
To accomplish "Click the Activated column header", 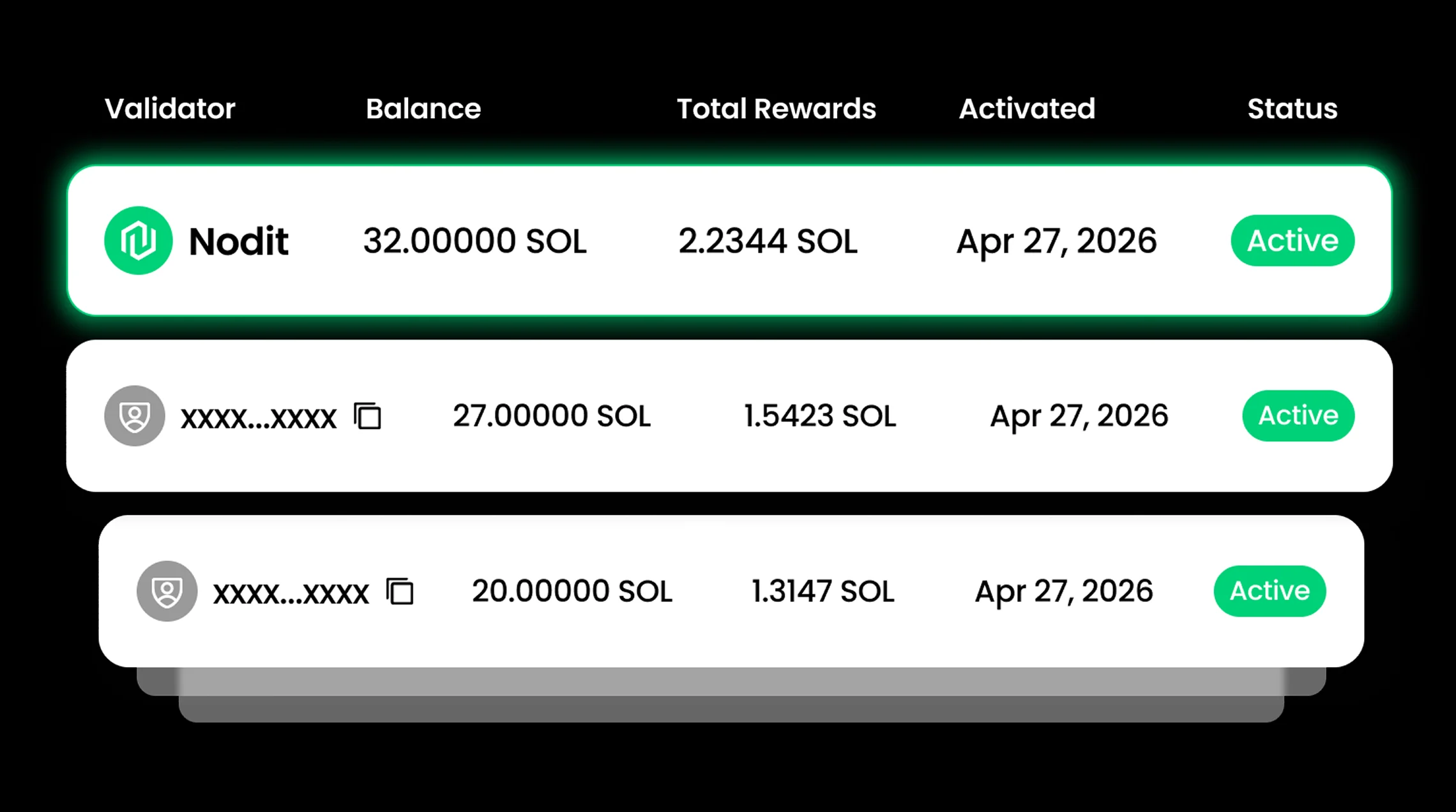I will [1027, 109].
